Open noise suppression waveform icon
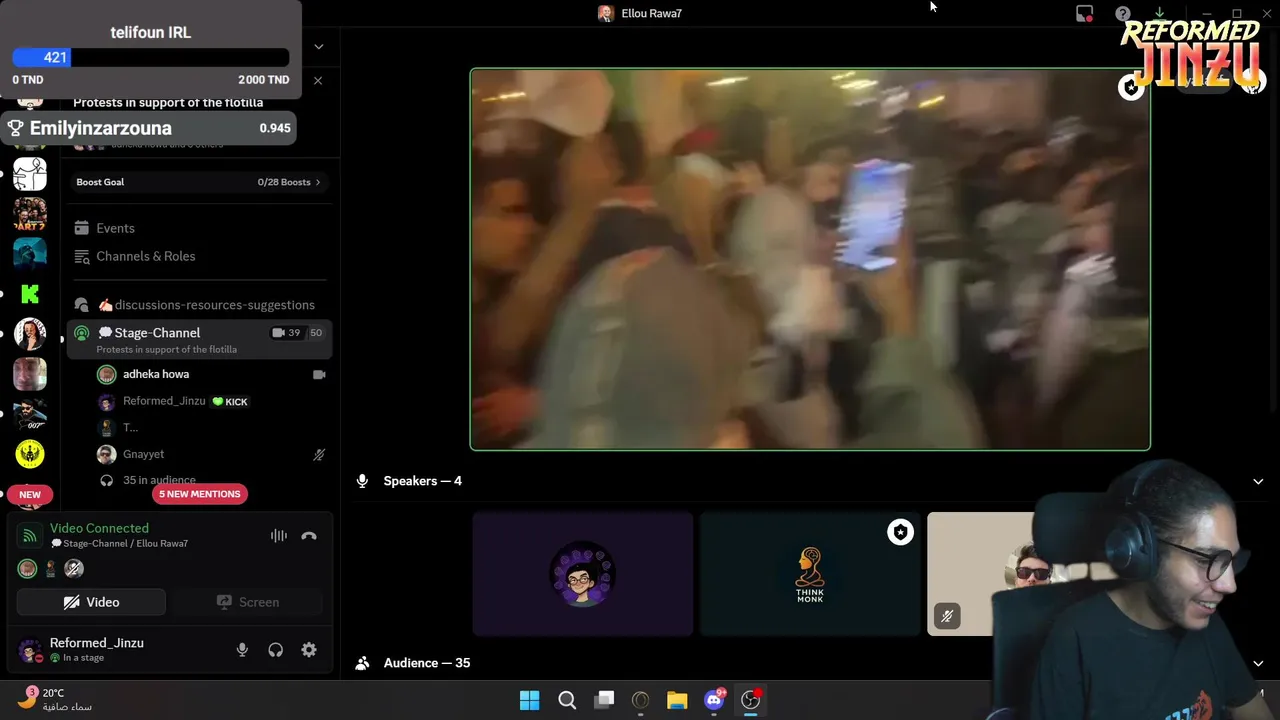 click(x=278, y=536)
